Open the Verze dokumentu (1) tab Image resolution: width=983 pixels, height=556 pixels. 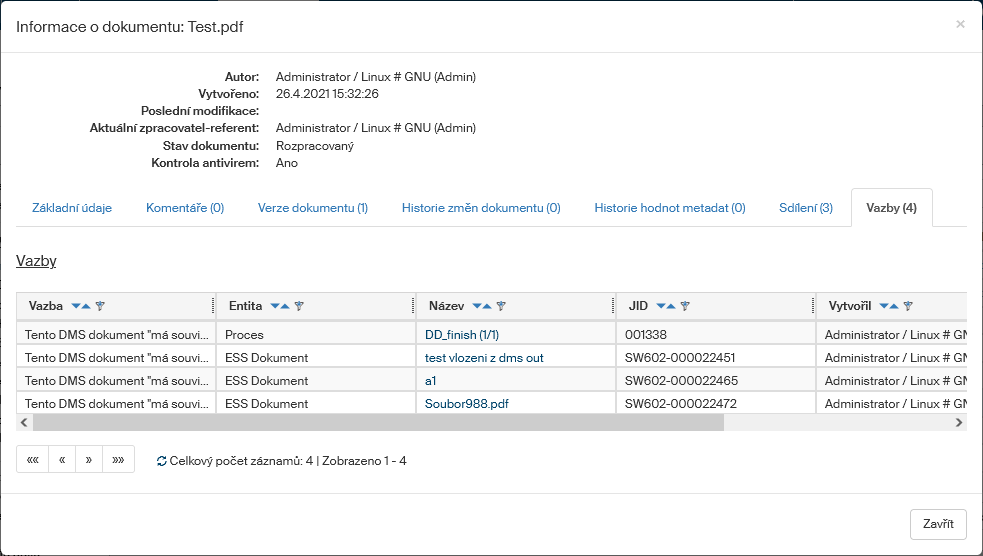coord(313,208)
